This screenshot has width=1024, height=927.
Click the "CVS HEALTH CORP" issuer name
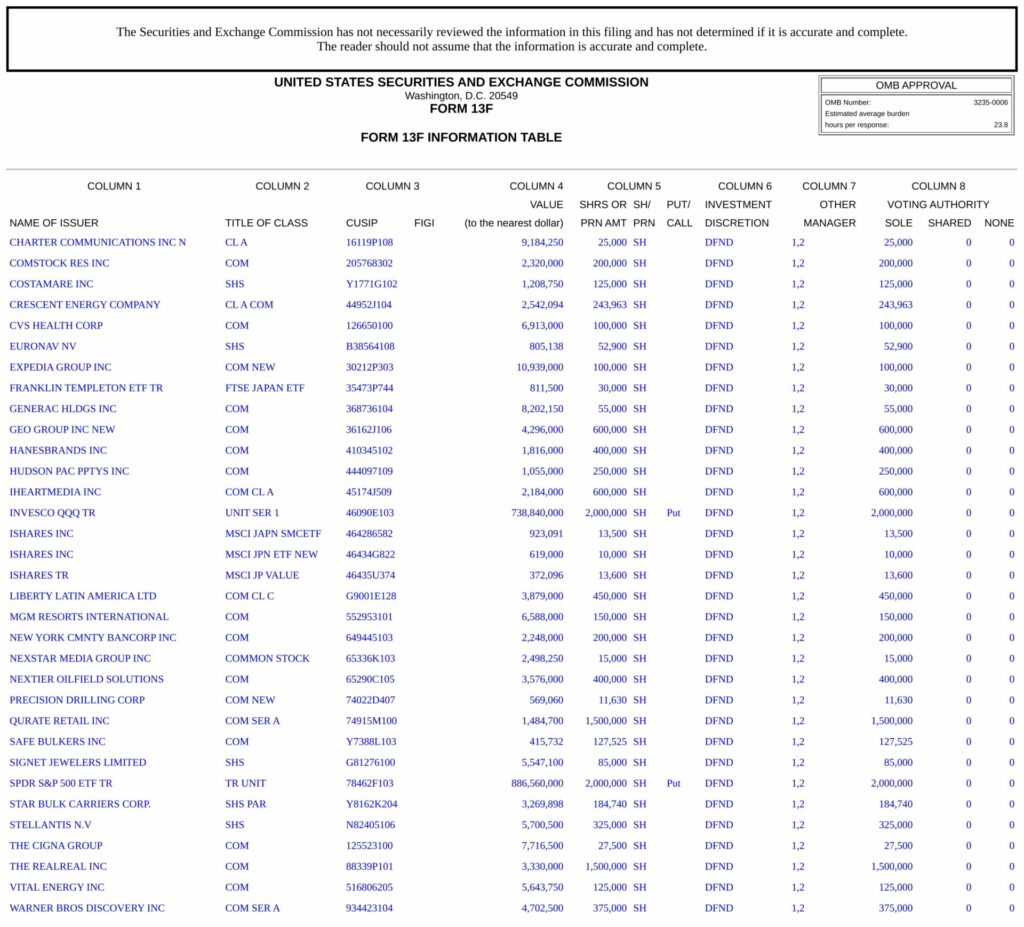click(56, 326)
